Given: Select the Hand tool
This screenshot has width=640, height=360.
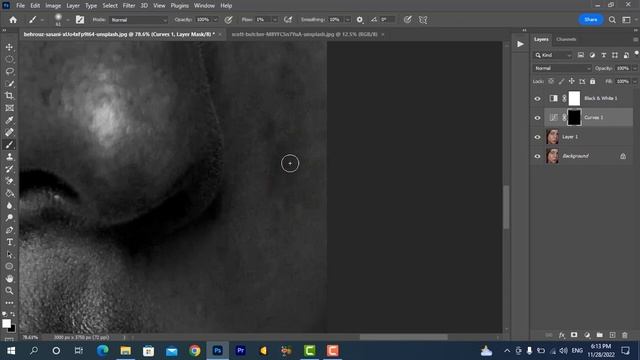Looking at the screenshot, I should (9, 278).
